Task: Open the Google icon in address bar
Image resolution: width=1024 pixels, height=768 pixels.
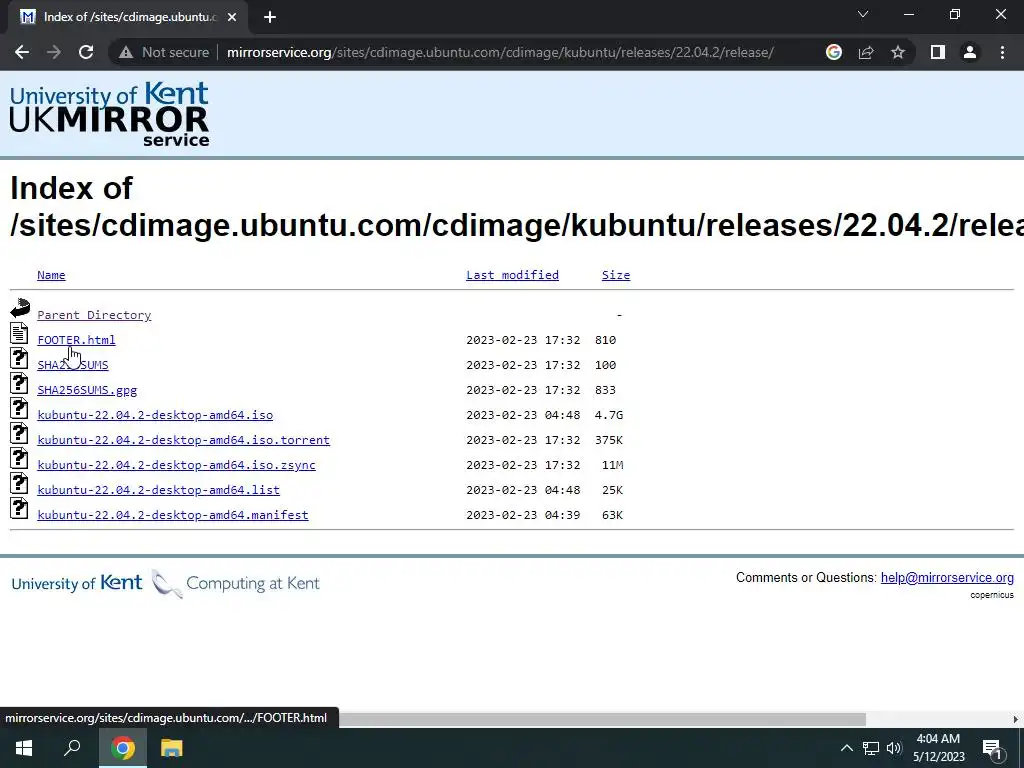Action: 834,52
